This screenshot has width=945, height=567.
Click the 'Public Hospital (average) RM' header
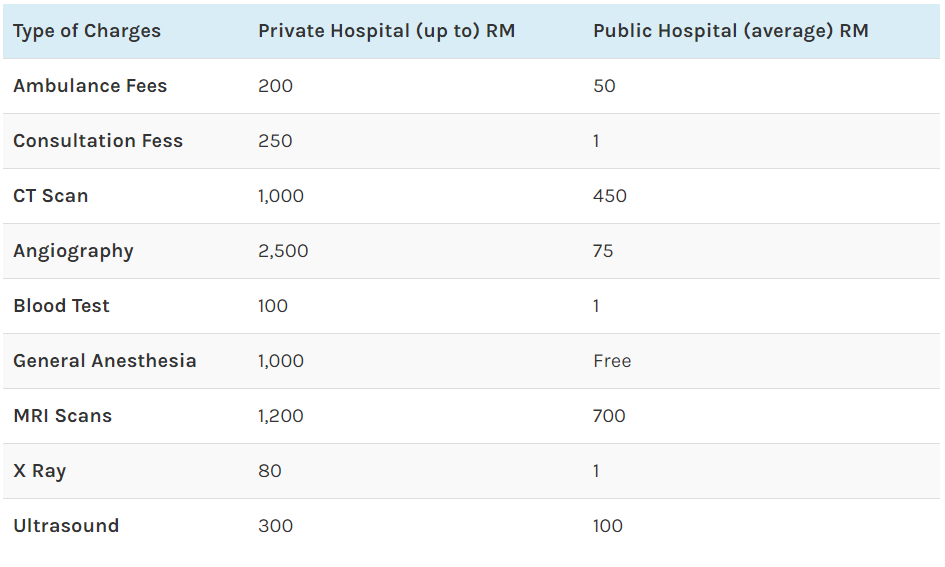[730, 31]
